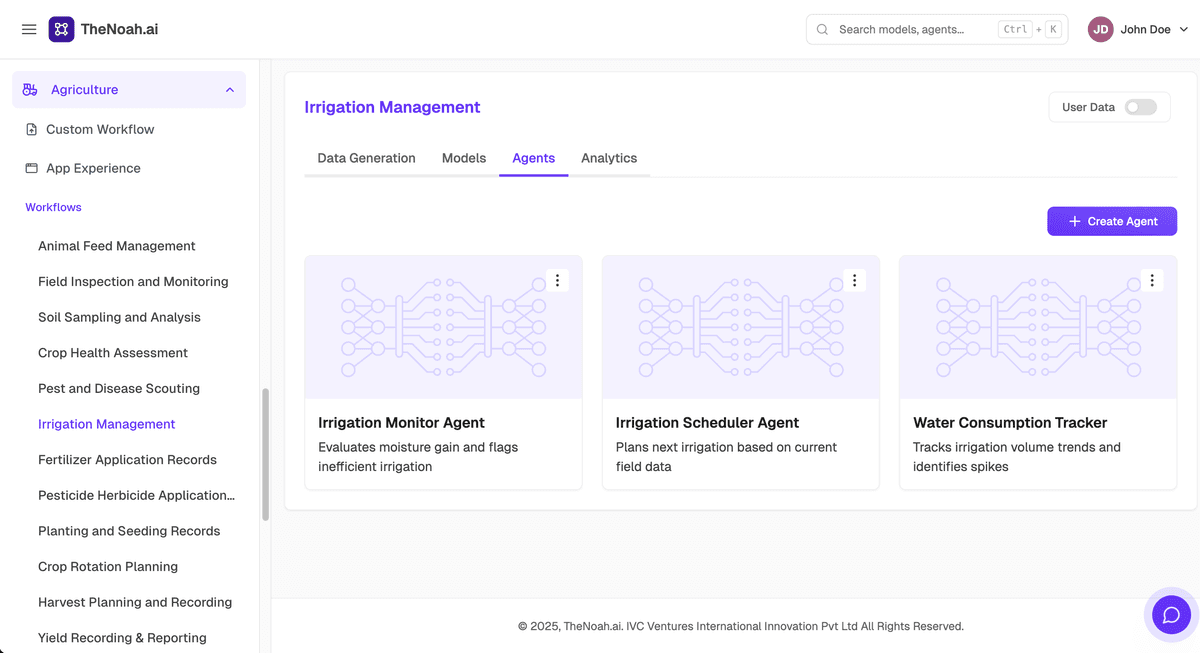The image size is (1200, 653).
Task: Open Crop Rotation Planning workflow
Action: [108, 567]
